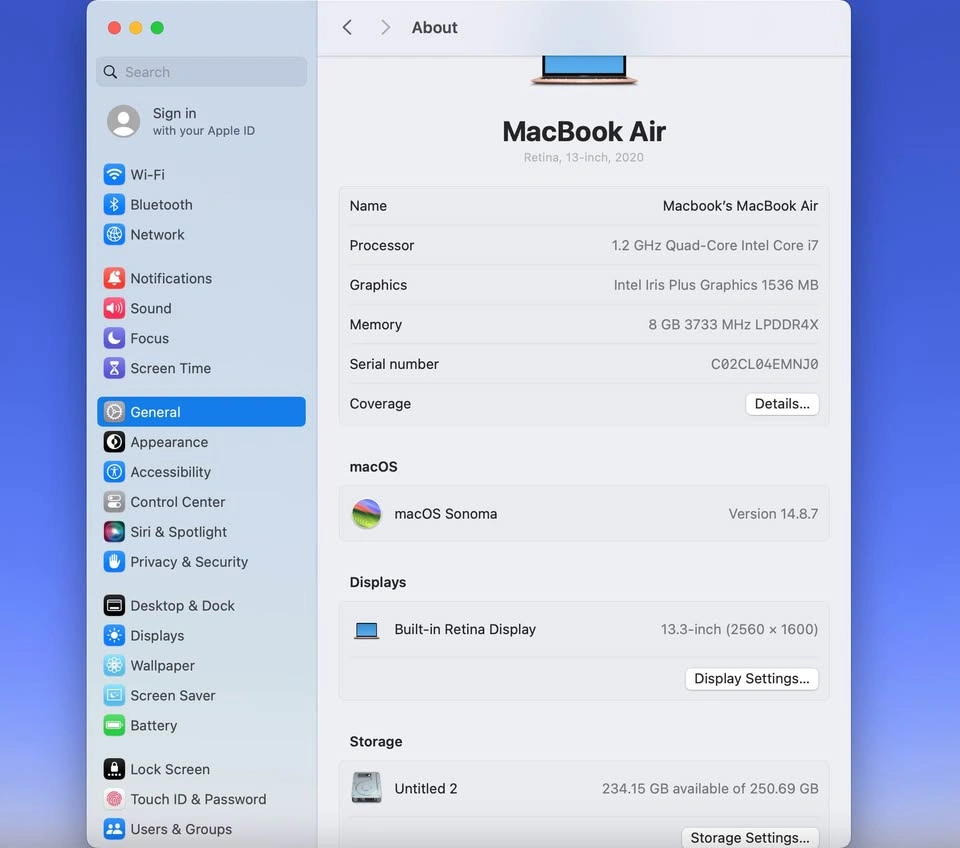The image size is (960, 848).
Task: Click the Untitled 2 volume name
Action: coord(426,789)
